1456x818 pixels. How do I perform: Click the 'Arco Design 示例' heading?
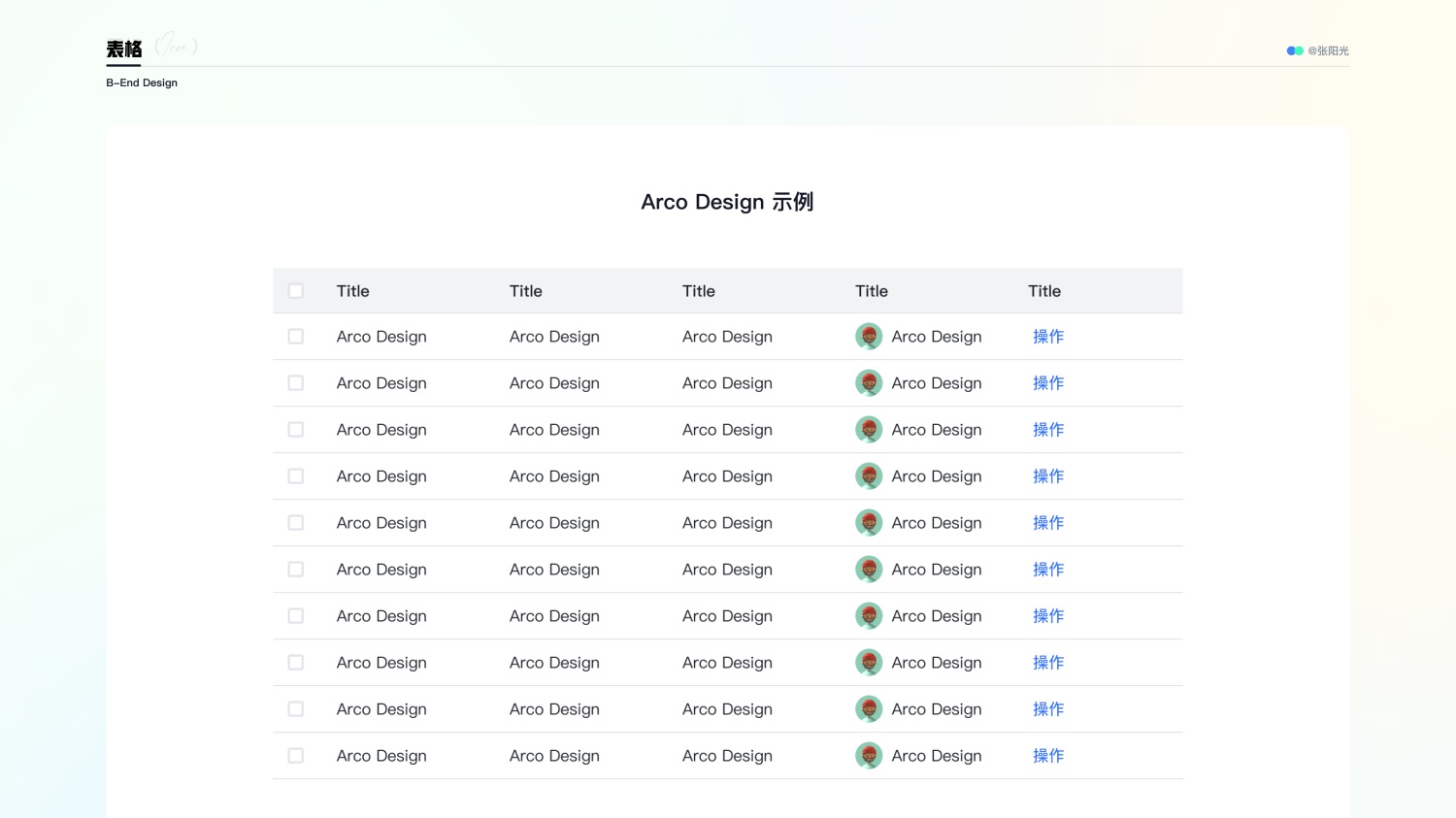coord(727,202)
